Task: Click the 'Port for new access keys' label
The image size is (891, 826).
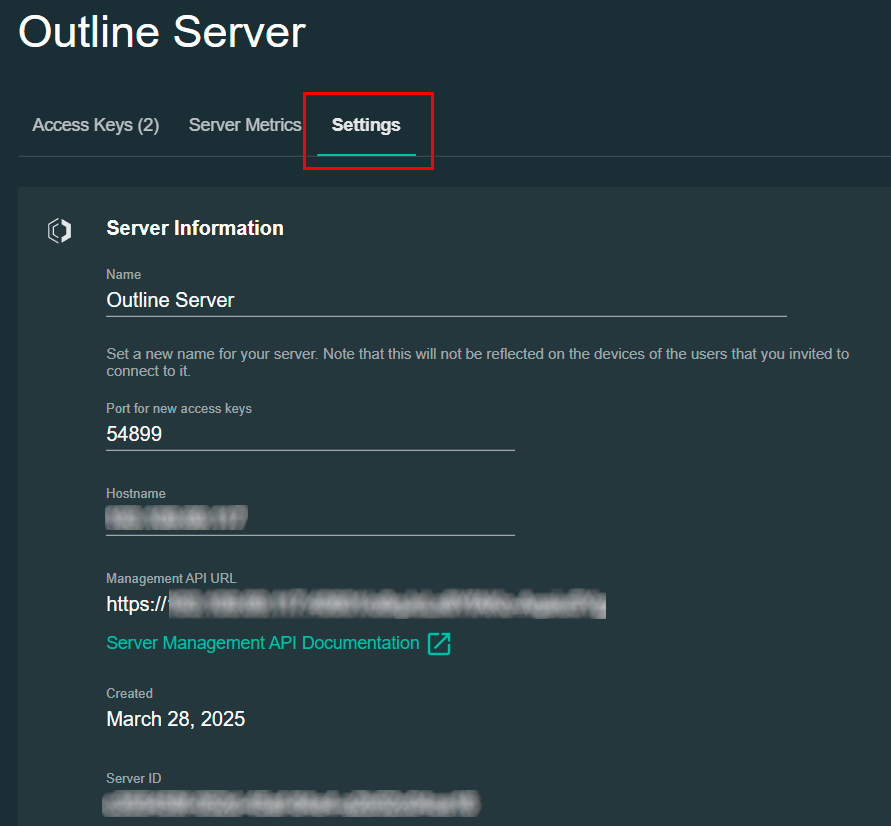Action: tap(179, 409)
